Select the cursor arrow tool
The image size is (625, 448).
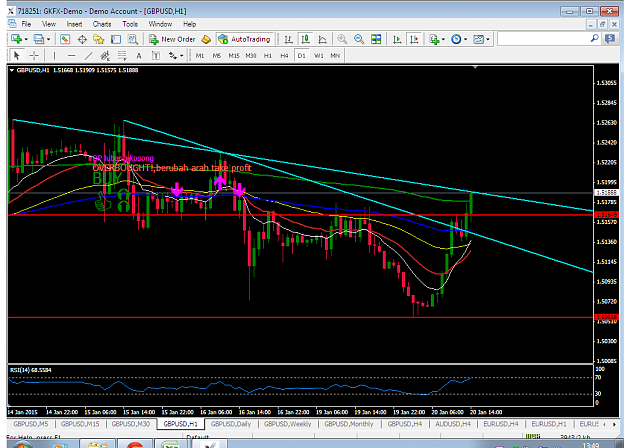[16, 56]
